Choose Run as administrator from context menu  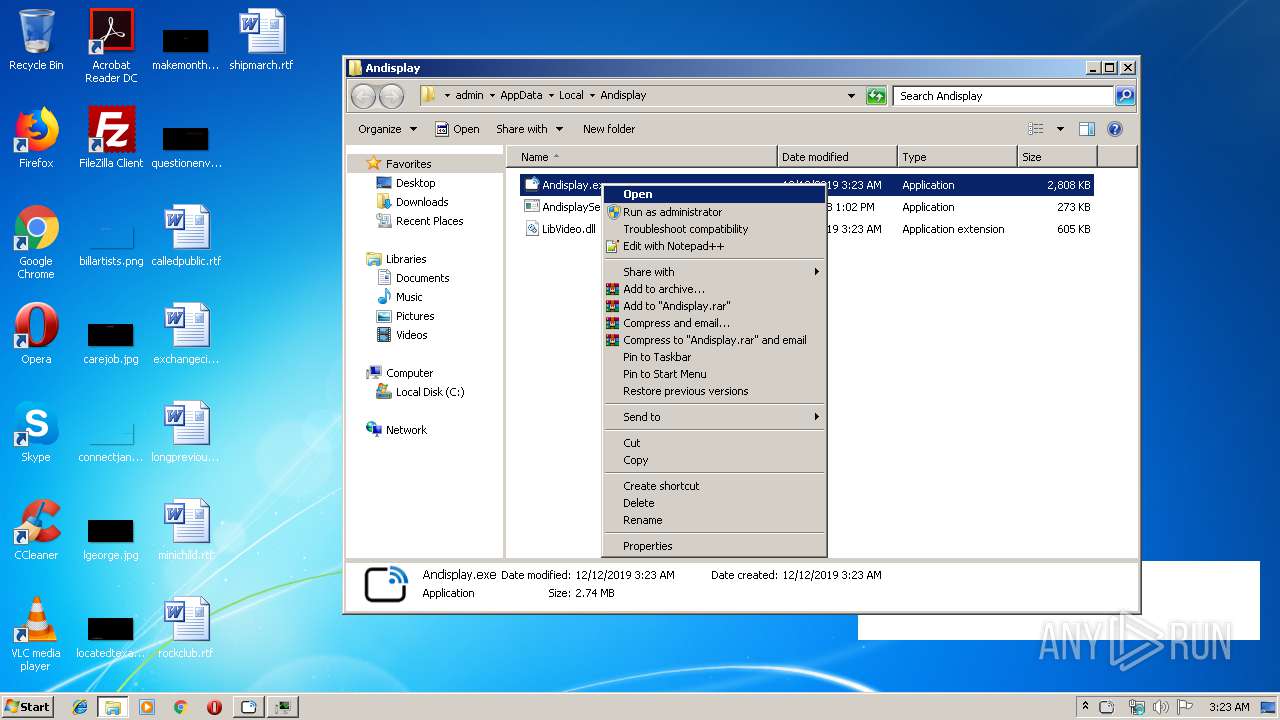(x=671, y=212)
